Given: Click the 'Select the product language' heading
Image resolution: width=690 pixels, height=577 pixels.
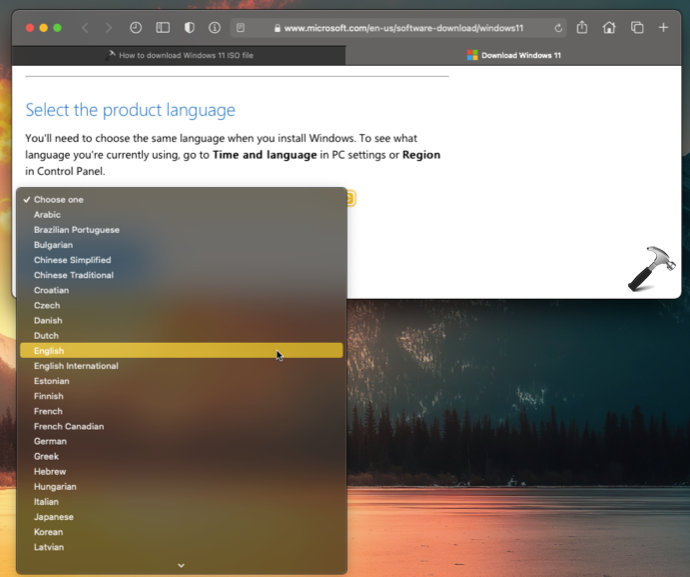Looking at the screenshot, I should [130, 110].
